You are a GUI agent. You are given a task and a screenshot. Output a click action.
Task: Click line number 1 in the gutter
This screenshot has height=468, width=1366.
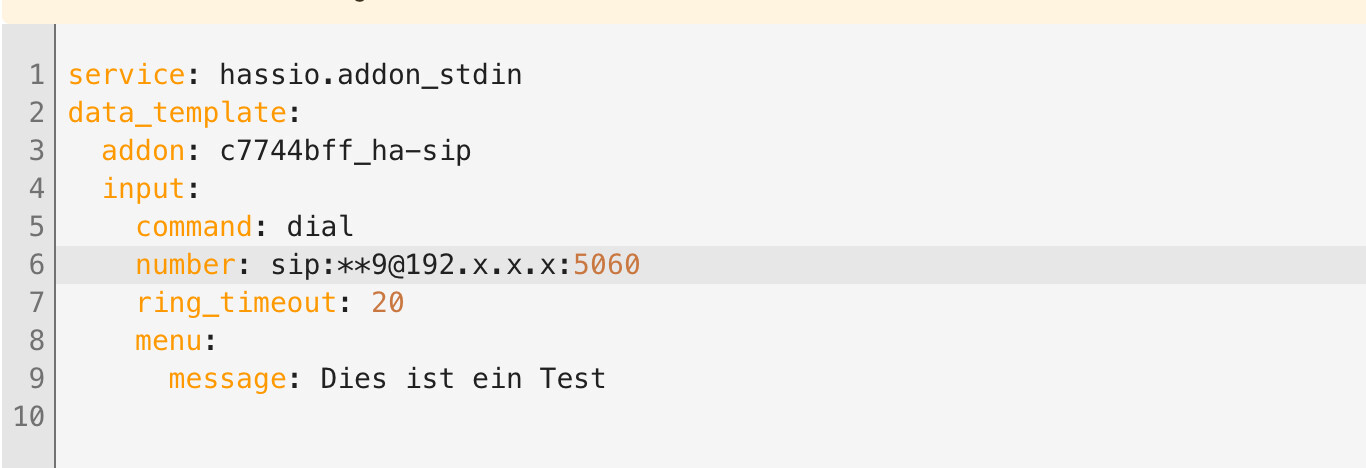[x=37, y=75]
